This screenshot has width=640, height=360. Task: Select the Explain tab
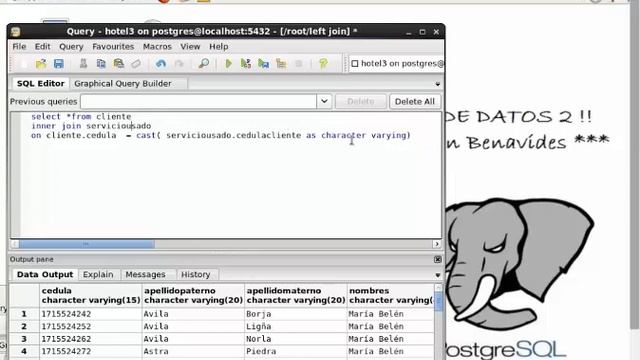coord(98,274)
